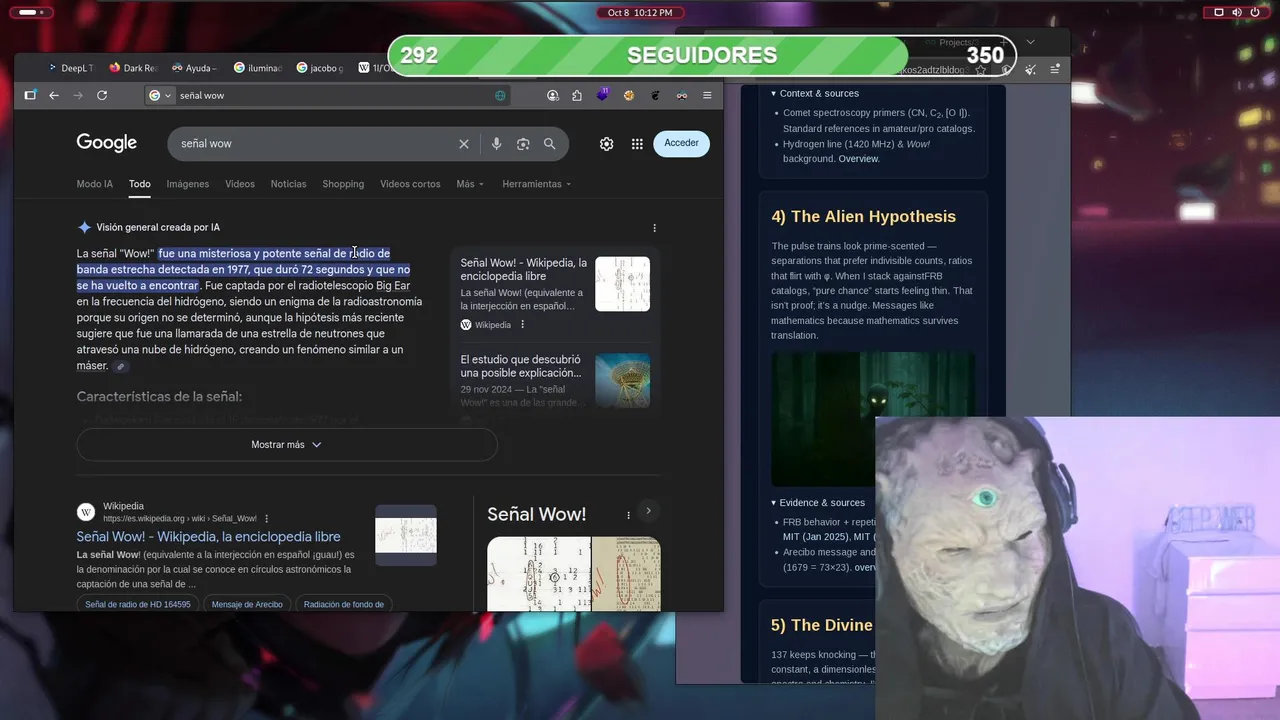Open the Wikipedia source card in AI overview
This screenshot has width=1280, height=720.
pyautogui.click(x=555, y=292)
